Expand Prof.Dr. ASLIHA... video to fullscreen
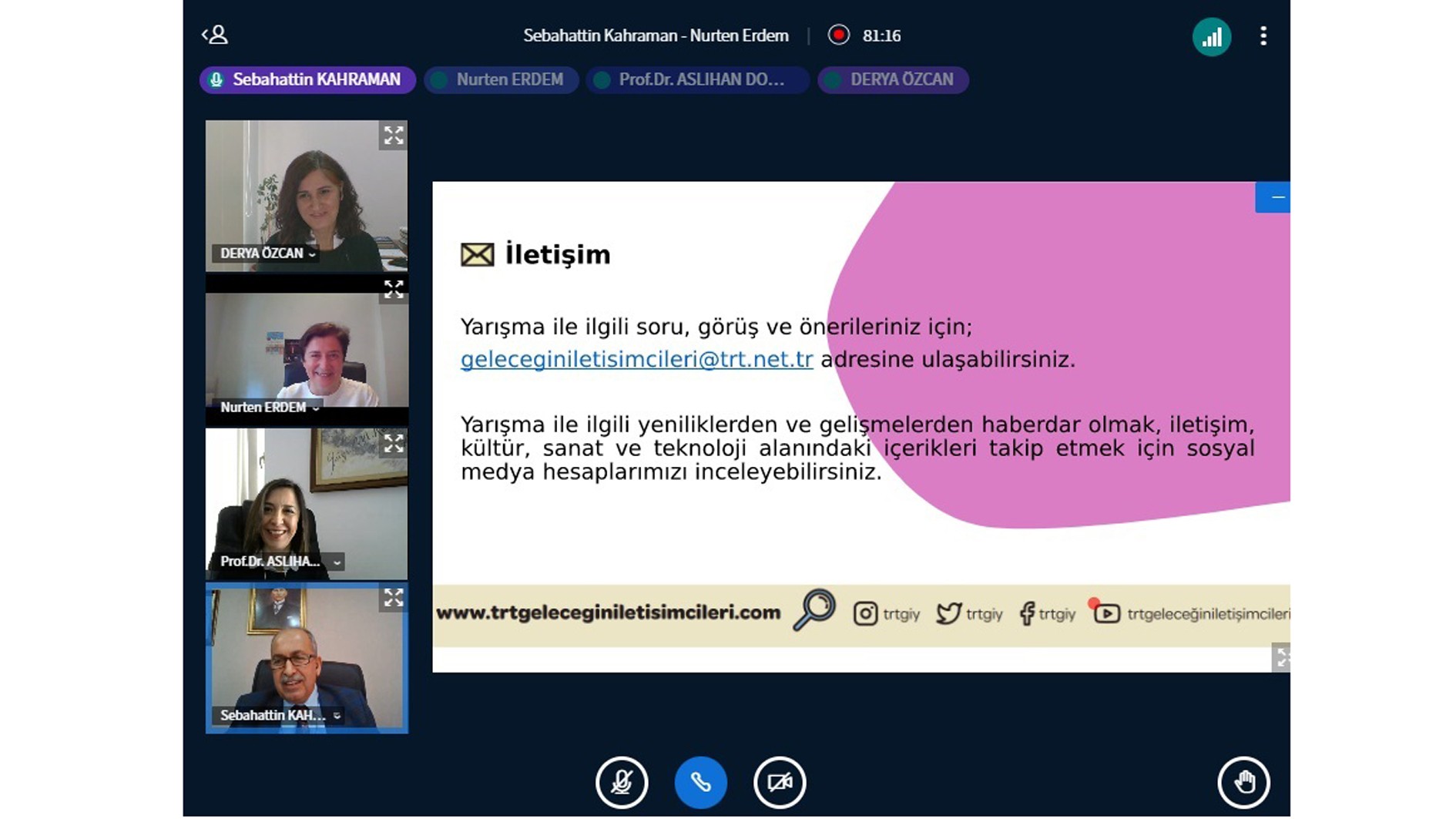Image resolution: width=1456 pixels, height=819 pixels. point(394,444)
